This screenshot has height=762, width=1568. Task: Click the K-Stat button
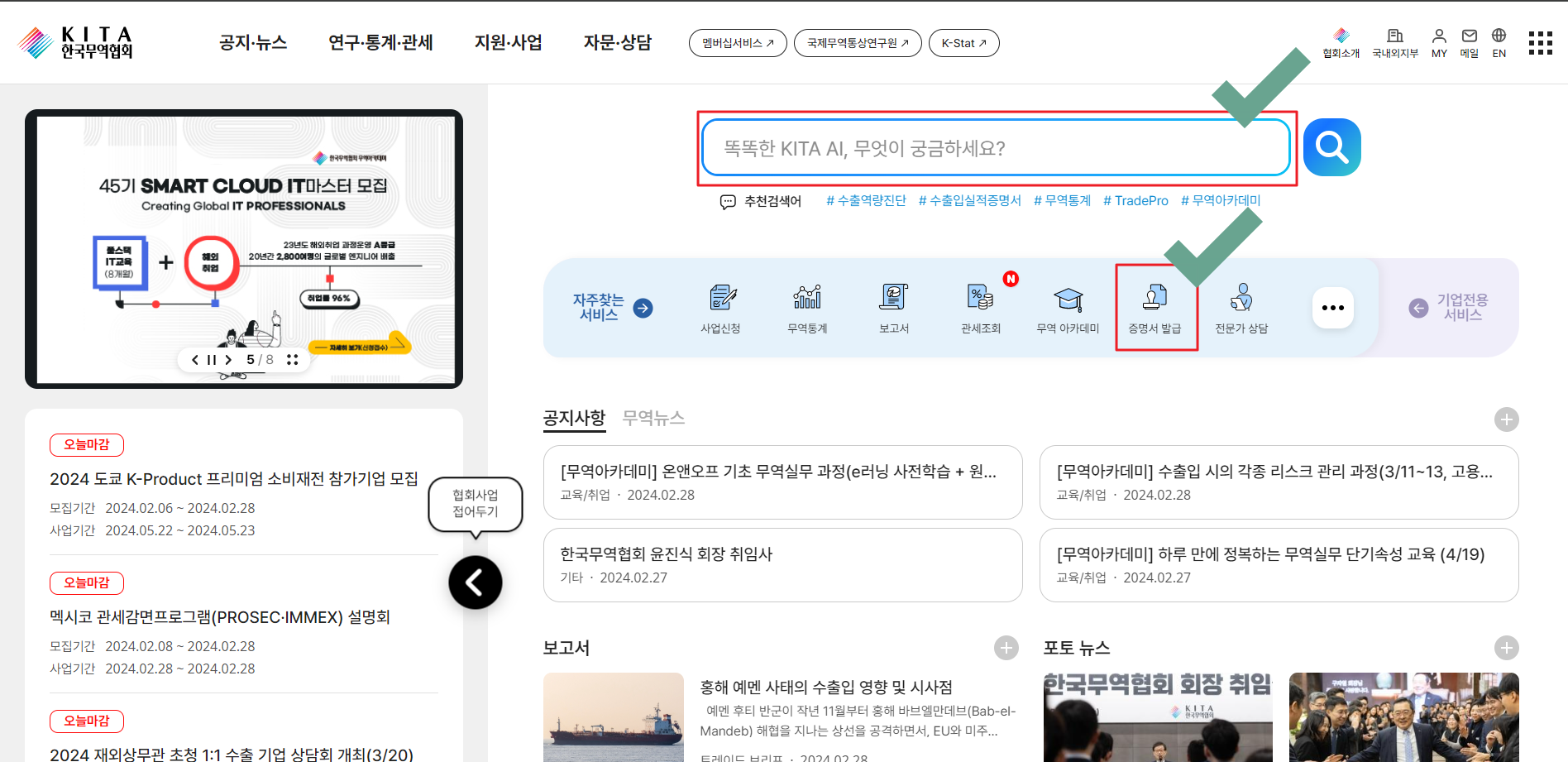(x=963, y=43)
